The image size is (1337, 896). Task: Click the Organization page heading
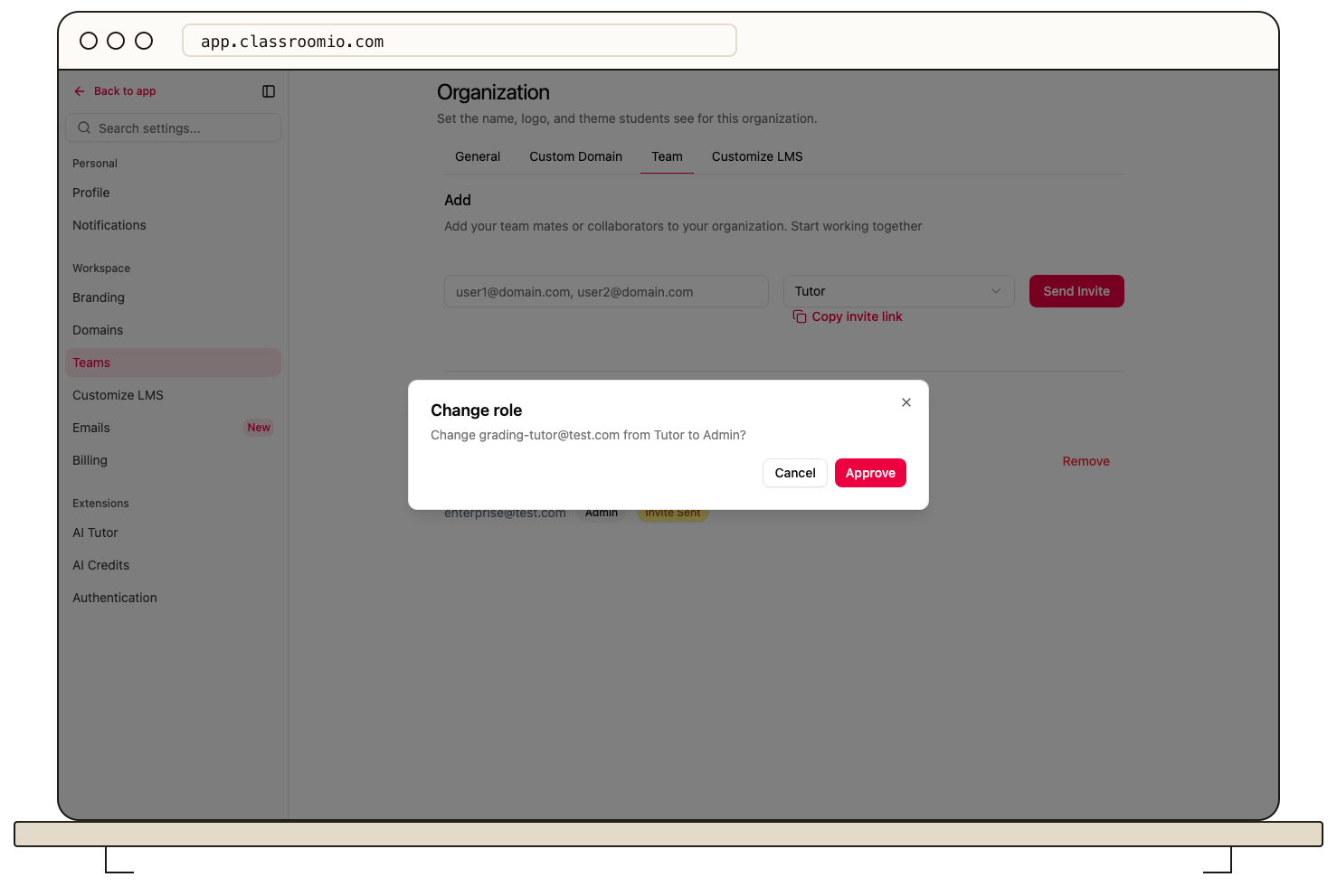pos(493,92)
